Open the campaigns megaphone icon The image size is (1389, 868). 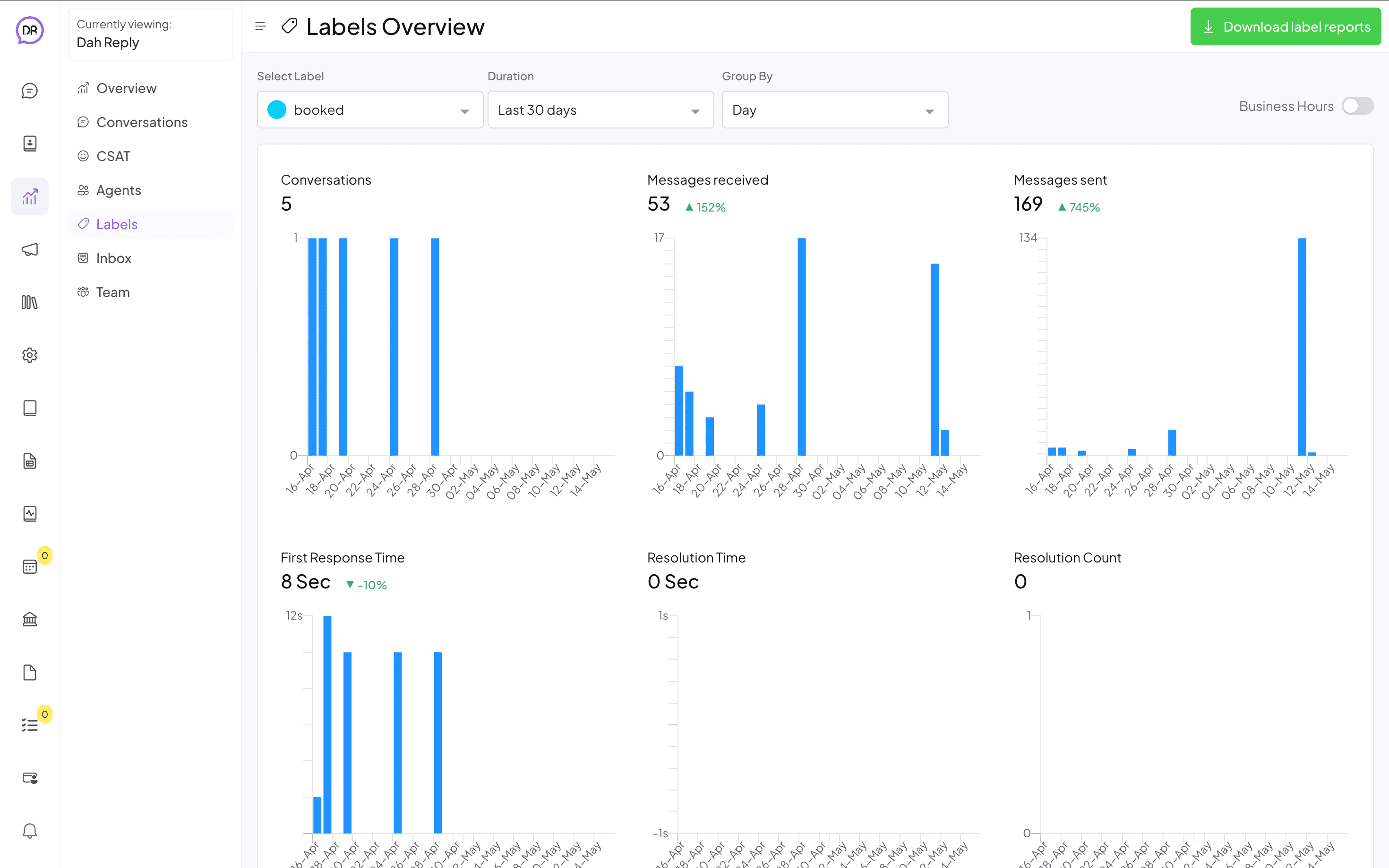30,250
